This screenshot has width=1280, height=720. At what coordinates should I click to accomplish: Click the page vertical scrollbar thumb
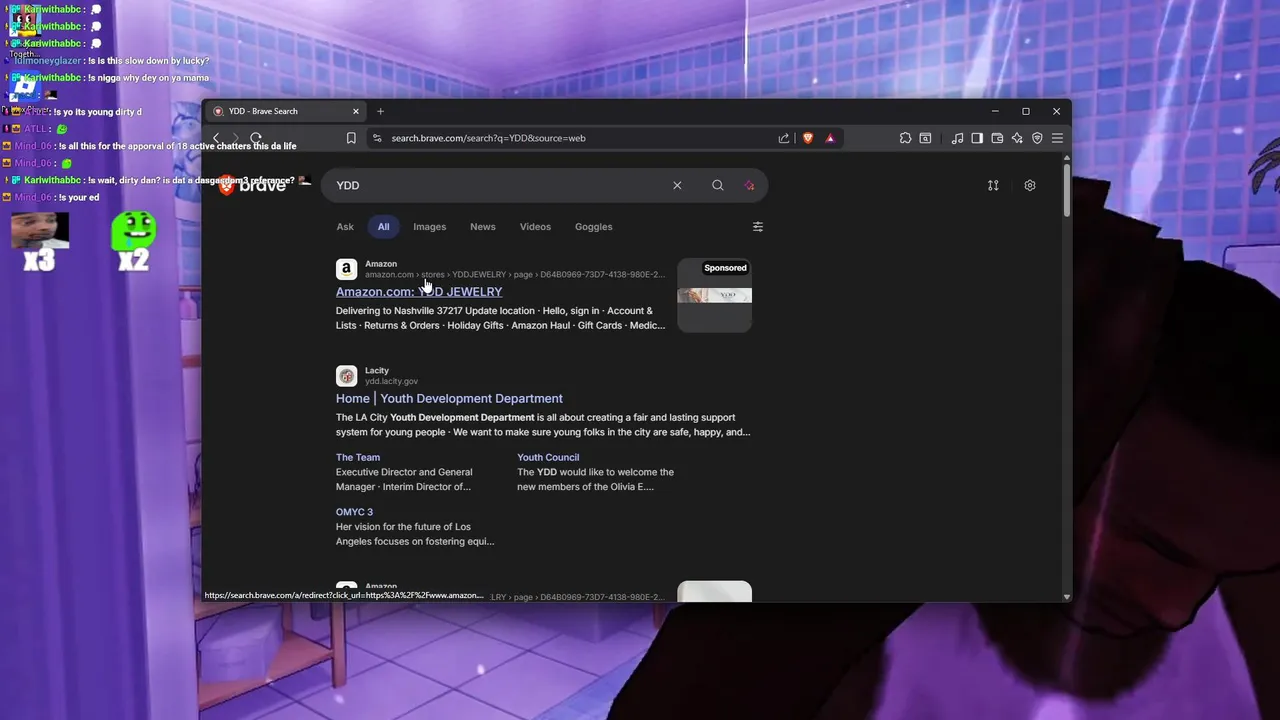[x=1067, y=190]
